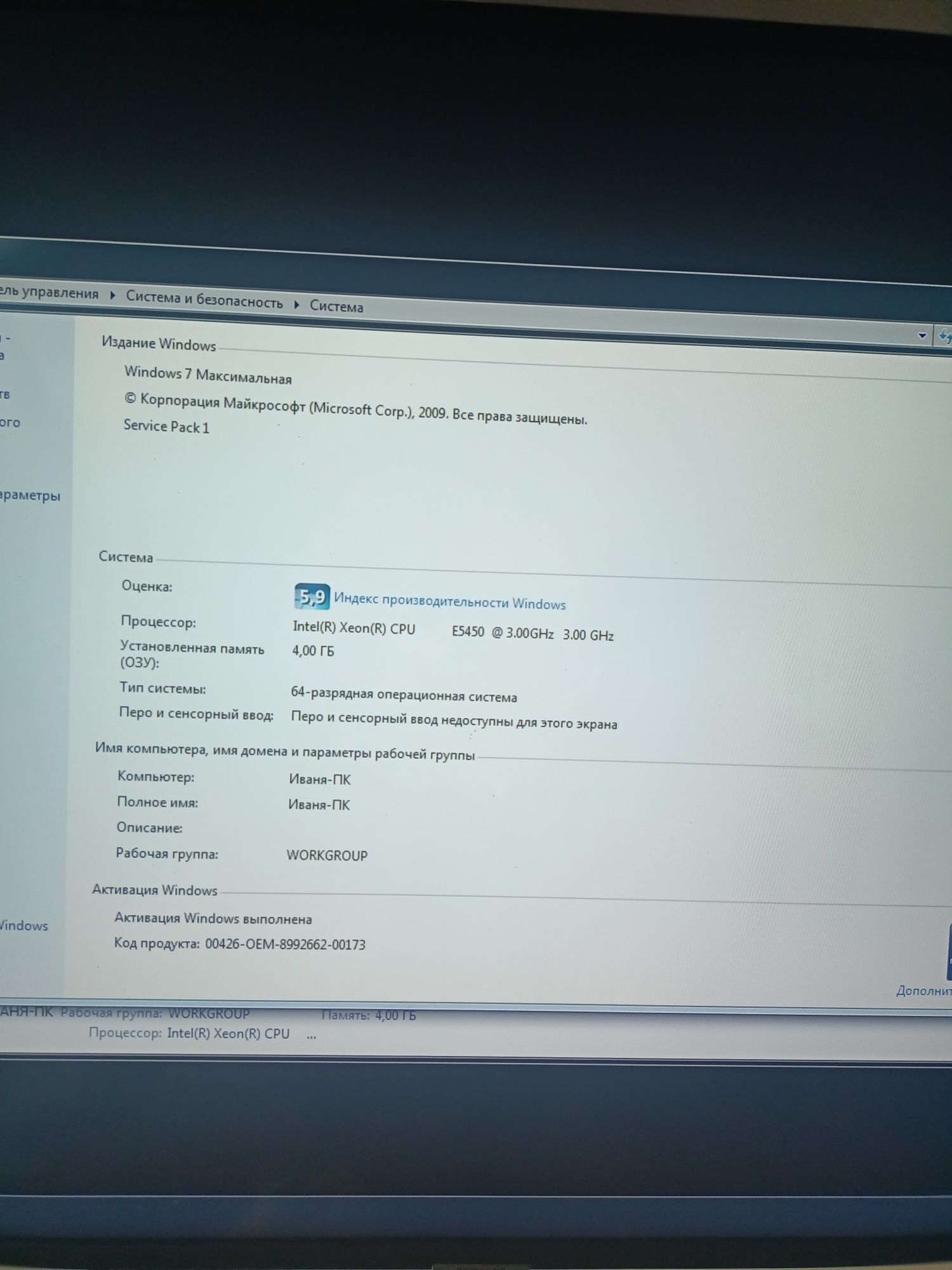
Task: Select installed memory value '4,00 ГБ'
Action: point(313,651)
